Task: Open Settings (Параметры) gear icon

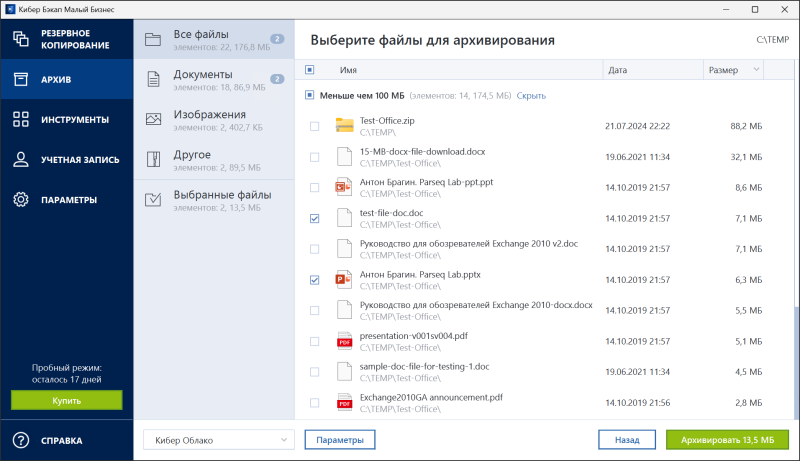Action: [x=20, y=199]
